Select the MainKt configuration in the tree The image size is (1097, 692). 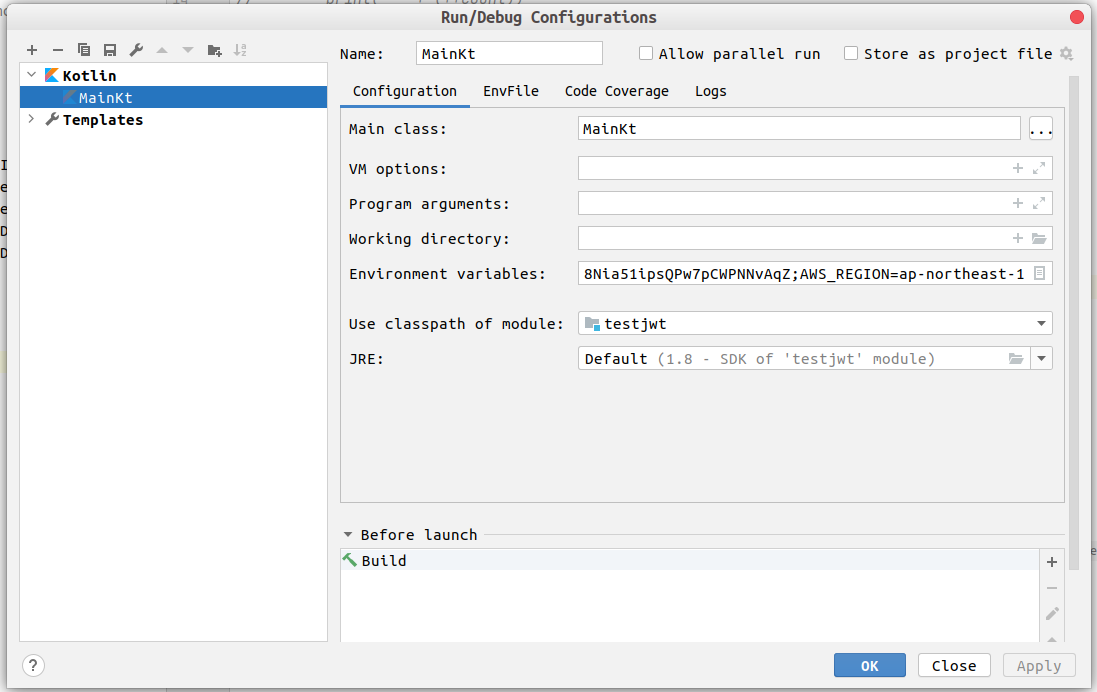[106, 98]
